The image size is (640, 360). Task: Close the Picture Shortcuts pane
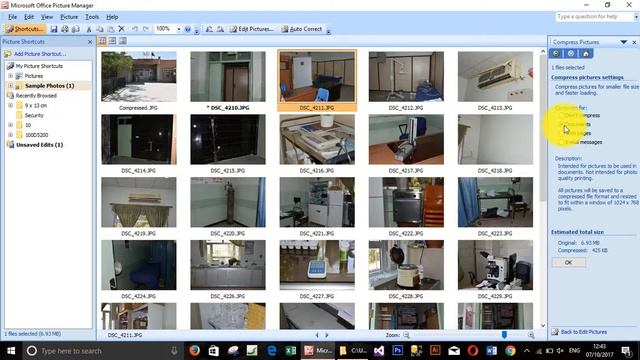click(90, 42)
